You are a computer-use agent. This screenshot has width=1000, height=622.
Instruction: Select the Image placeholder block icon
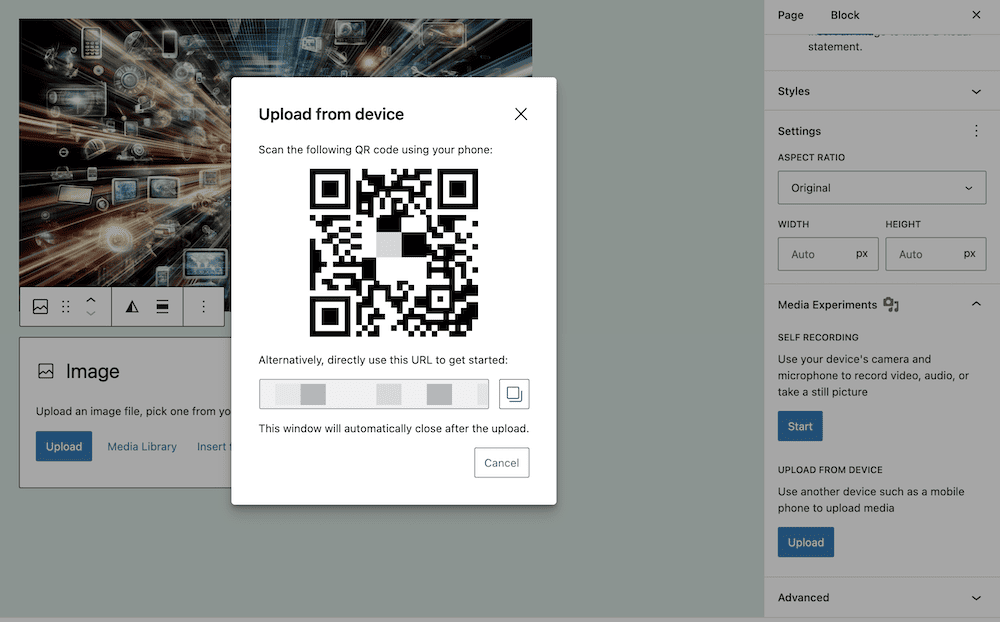[45, 371]
